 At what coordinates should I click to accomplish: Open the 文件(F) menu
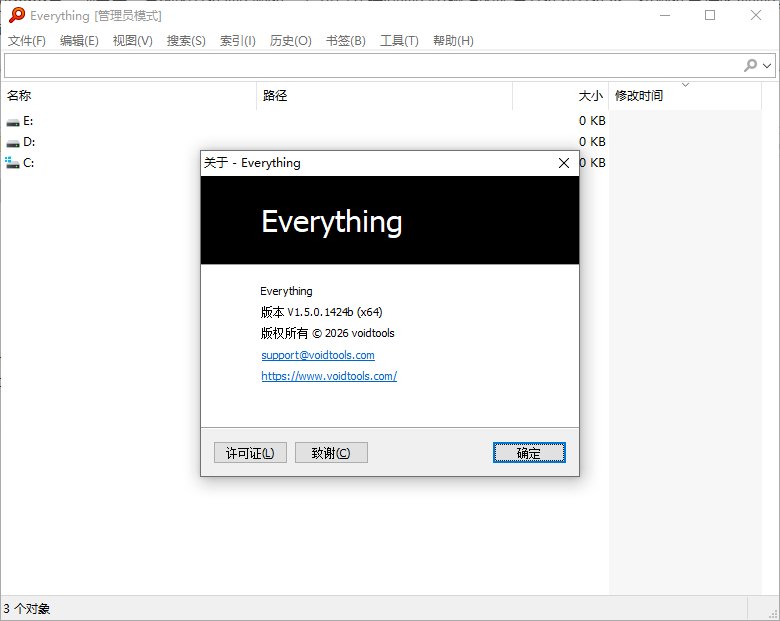click(x=27, y=41)
